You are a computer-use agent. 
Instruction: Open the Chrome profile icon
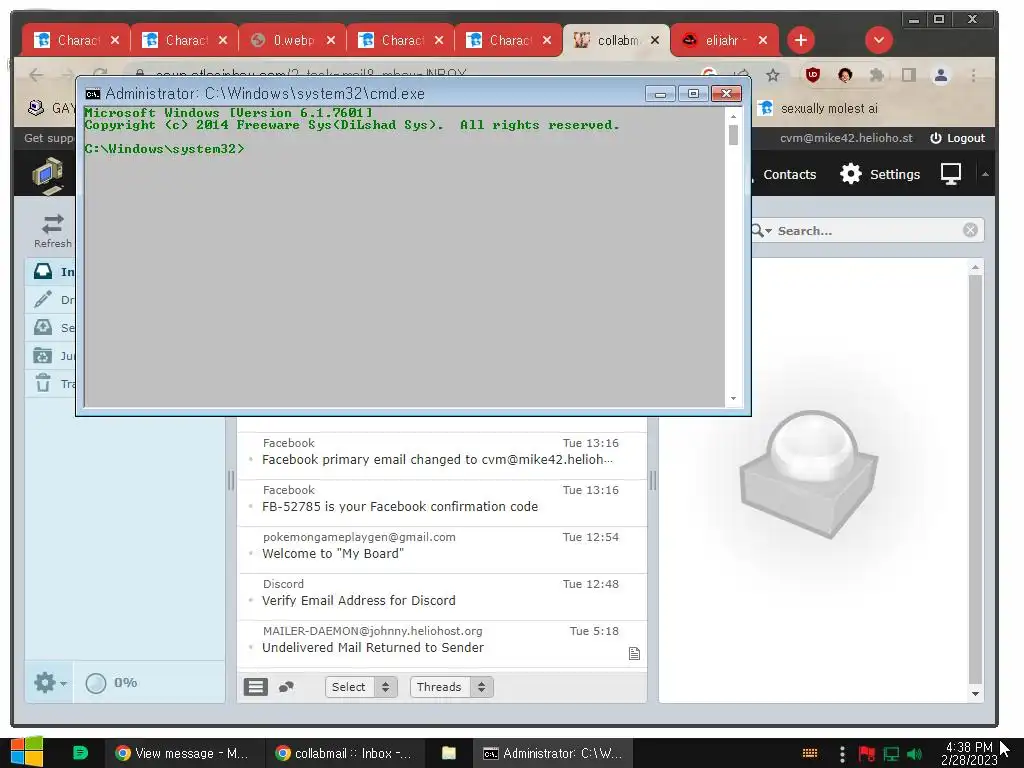click(940, 75)
